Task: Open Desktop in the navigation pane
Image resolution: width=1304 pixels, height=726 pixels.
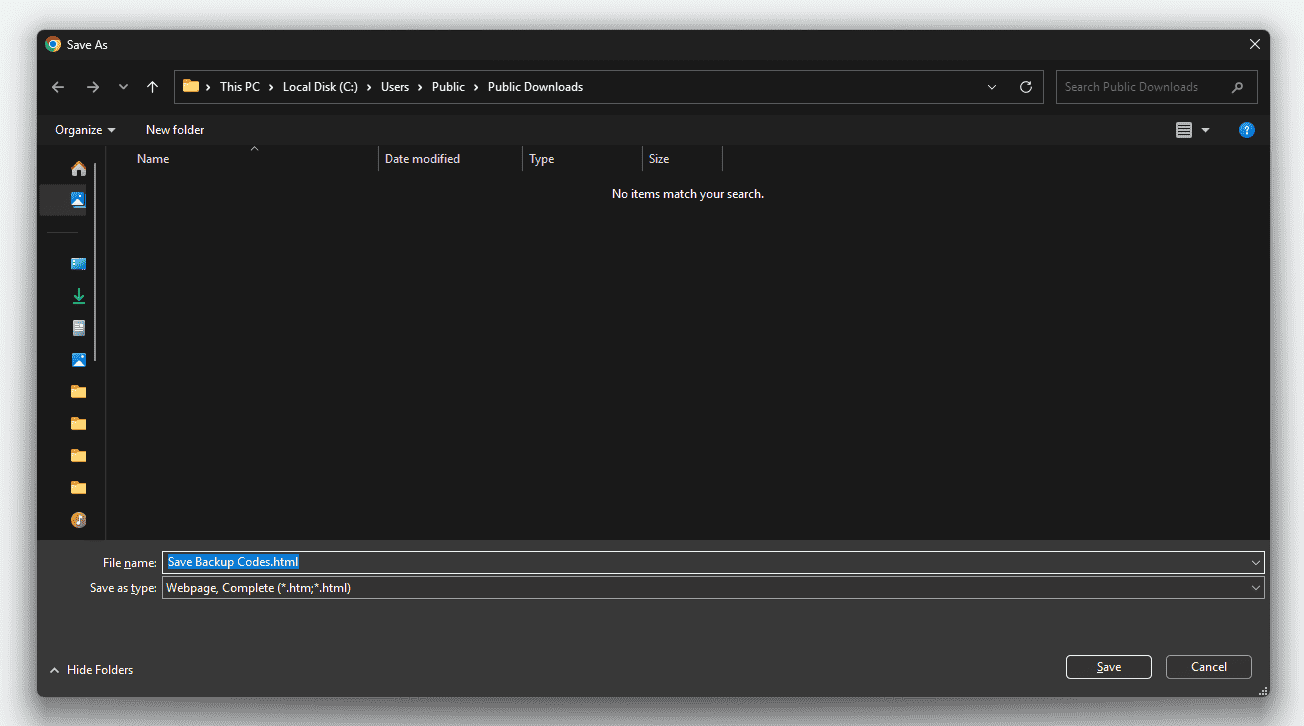Action: (x=78, y=264)
